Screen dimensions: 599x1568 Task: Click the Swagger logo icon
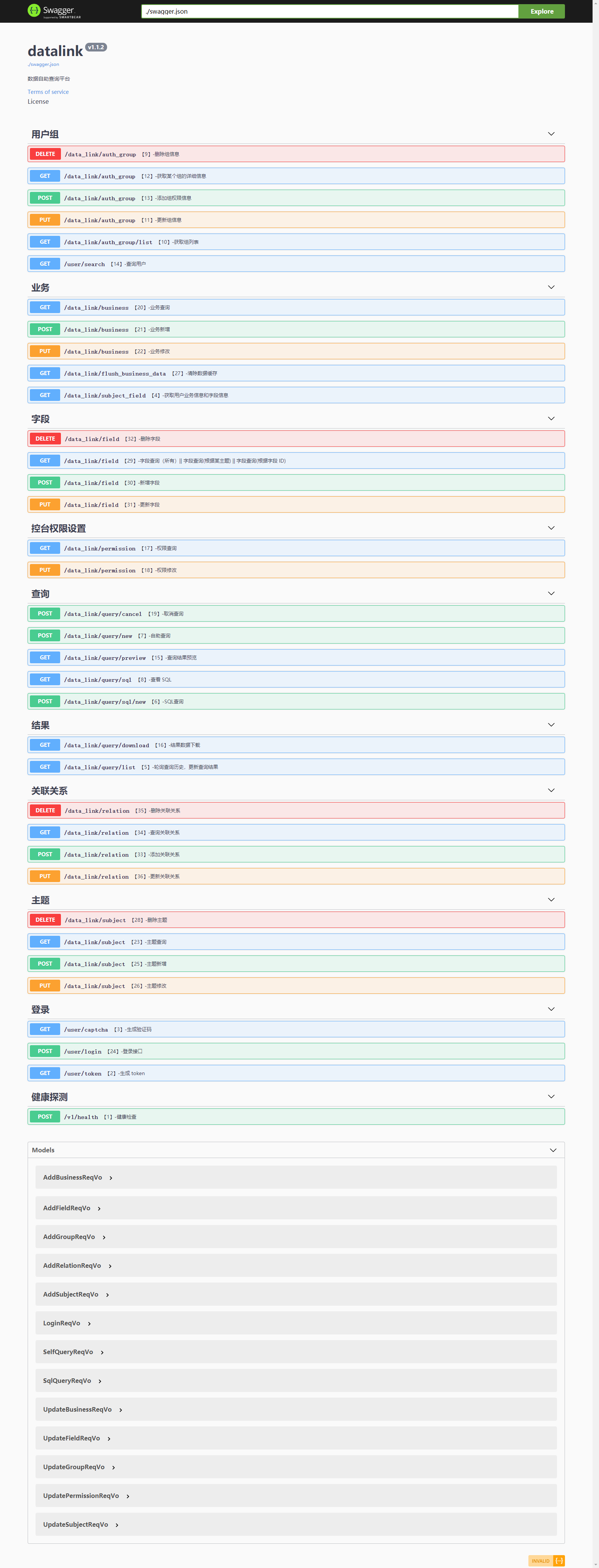(x=34, y=10)
